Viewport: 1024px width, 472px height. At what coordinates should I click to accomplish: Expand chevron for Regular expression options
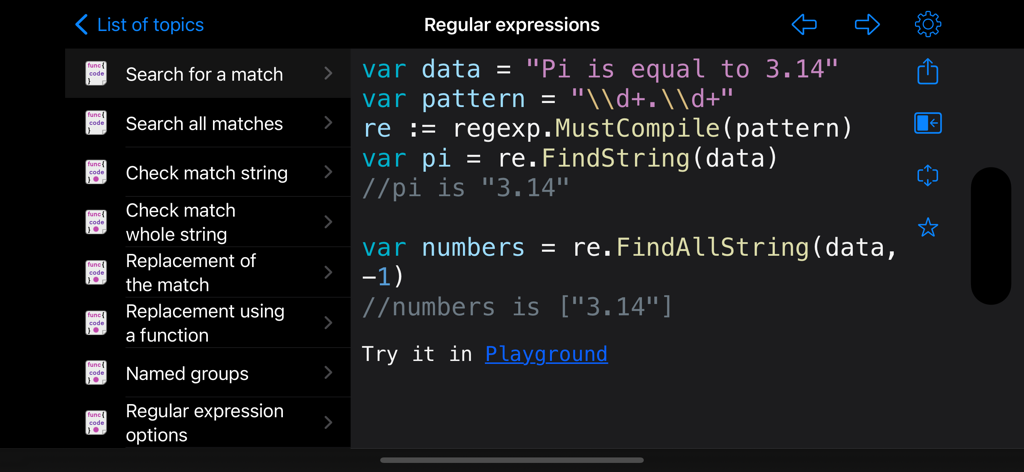pos(328,423)
